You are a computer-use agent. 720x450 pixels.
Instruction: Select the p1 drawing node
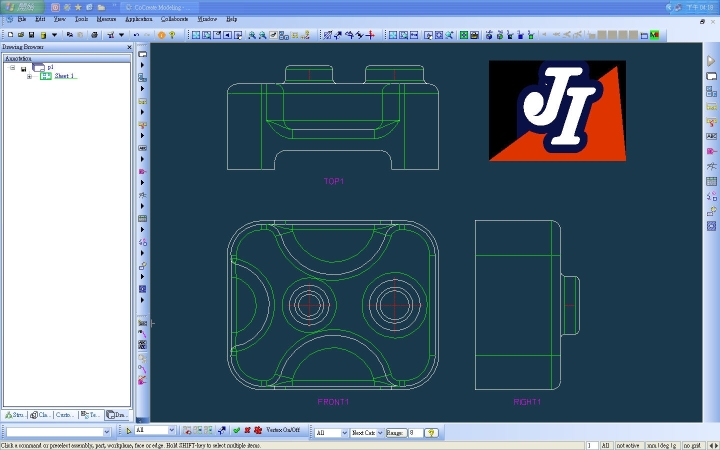point(50,67)
